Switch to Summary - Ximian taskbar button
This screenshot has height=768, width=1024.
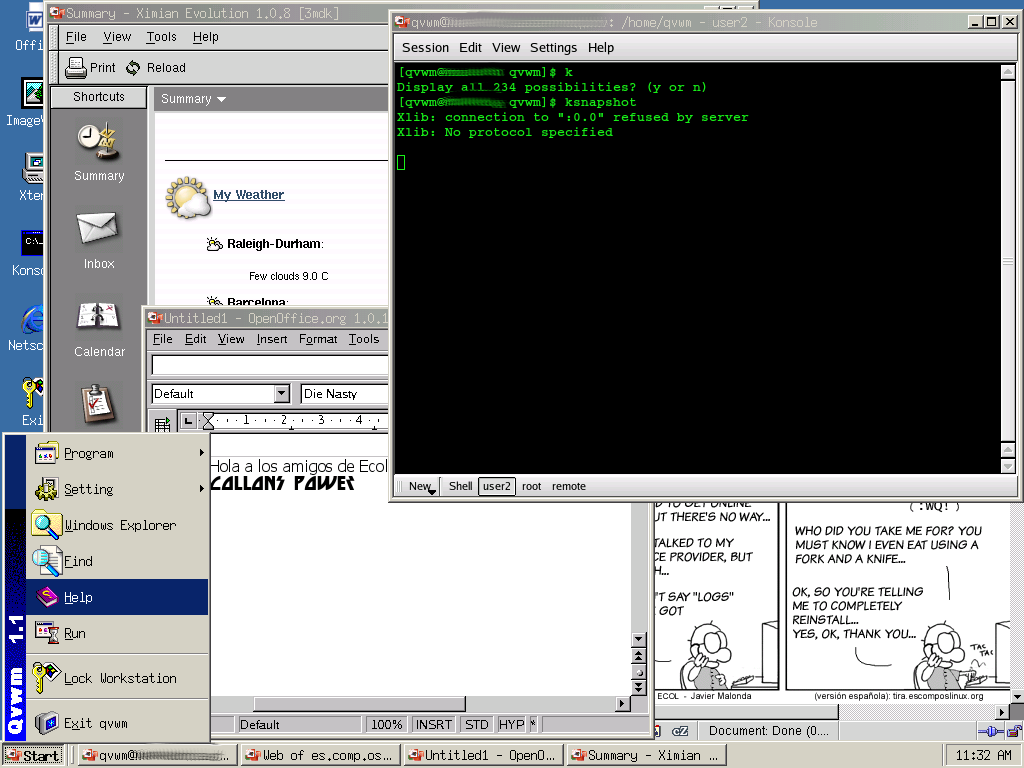click(x=646, y=756)
